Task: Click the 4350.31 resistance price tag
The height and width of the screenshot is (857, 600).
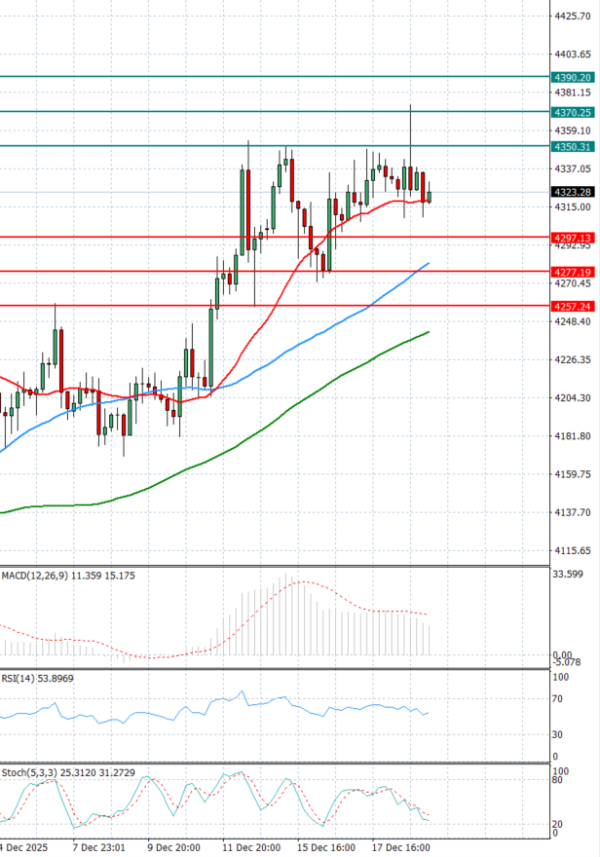Action: (x=572, y=147)
